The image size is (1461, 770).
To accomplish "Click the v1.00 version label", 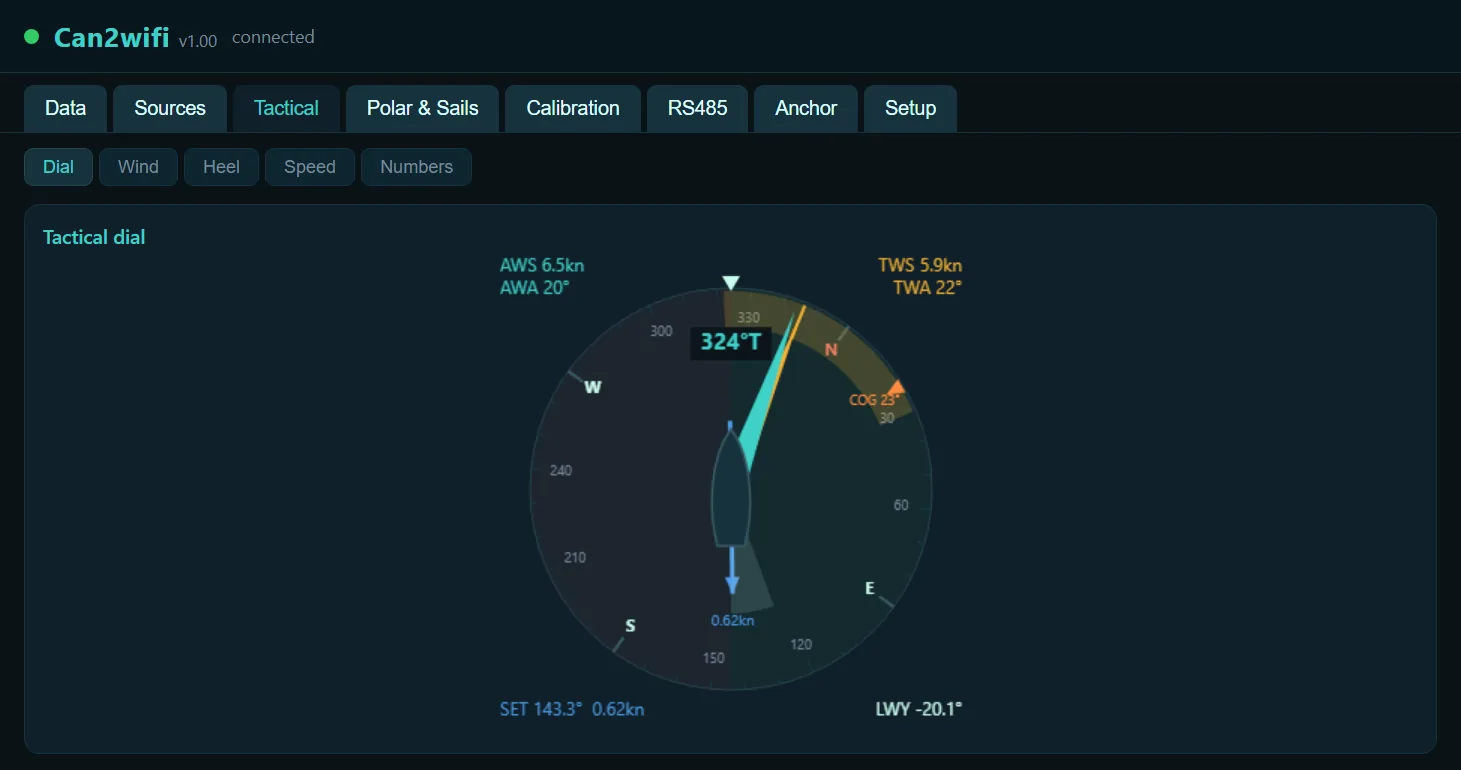I will pos(198,41).
